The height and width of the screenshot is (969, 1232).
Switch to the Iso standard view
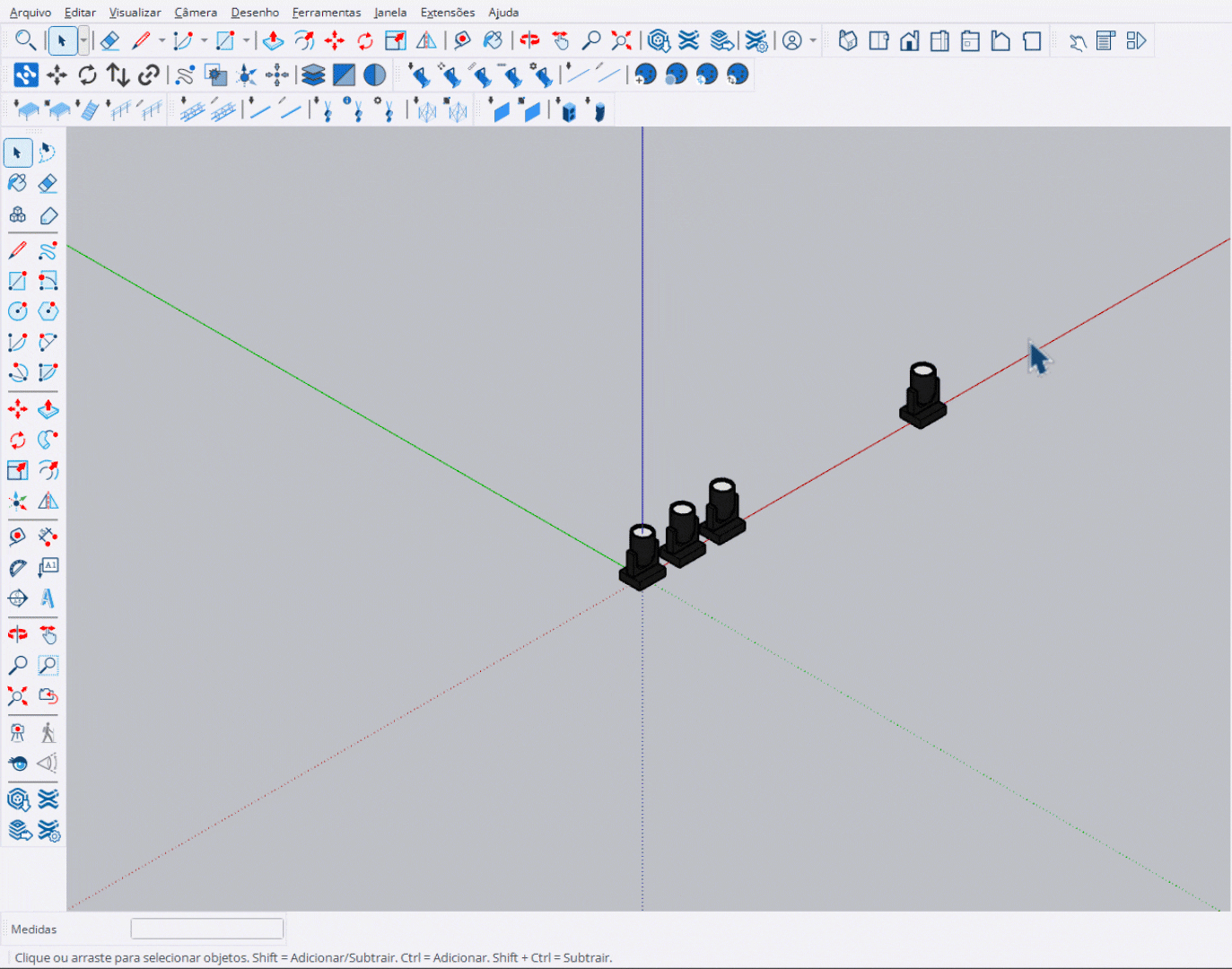point(848,41)
